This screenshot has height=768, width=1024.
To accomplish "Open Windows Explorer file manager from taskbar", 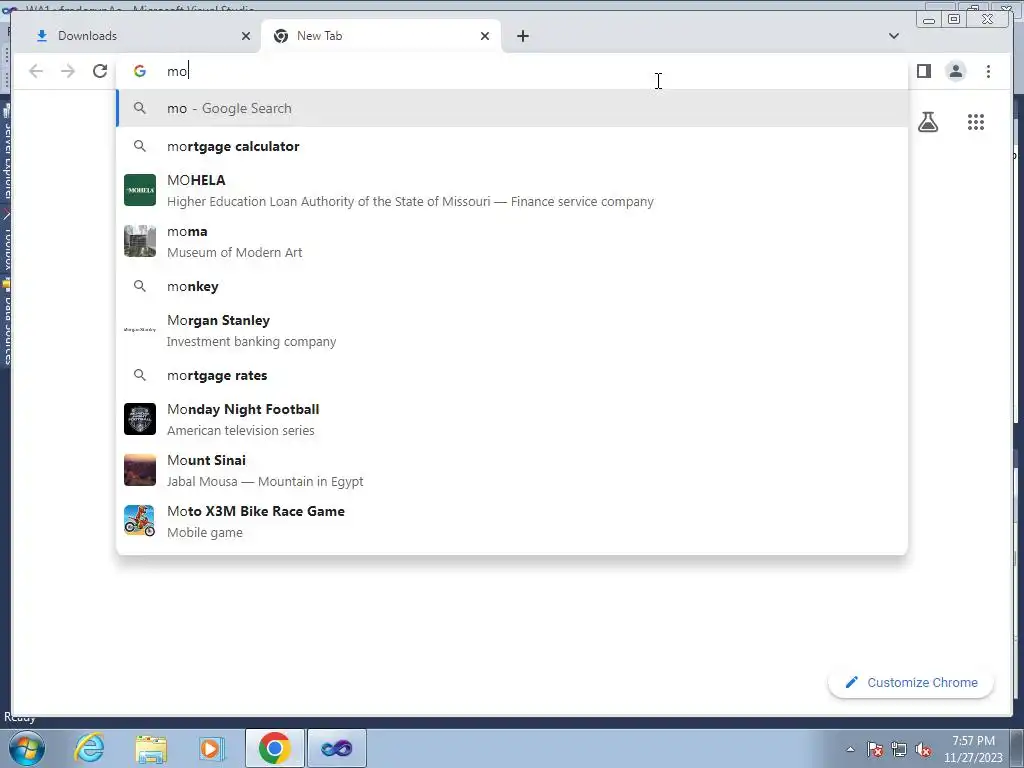I will point(151,748).
